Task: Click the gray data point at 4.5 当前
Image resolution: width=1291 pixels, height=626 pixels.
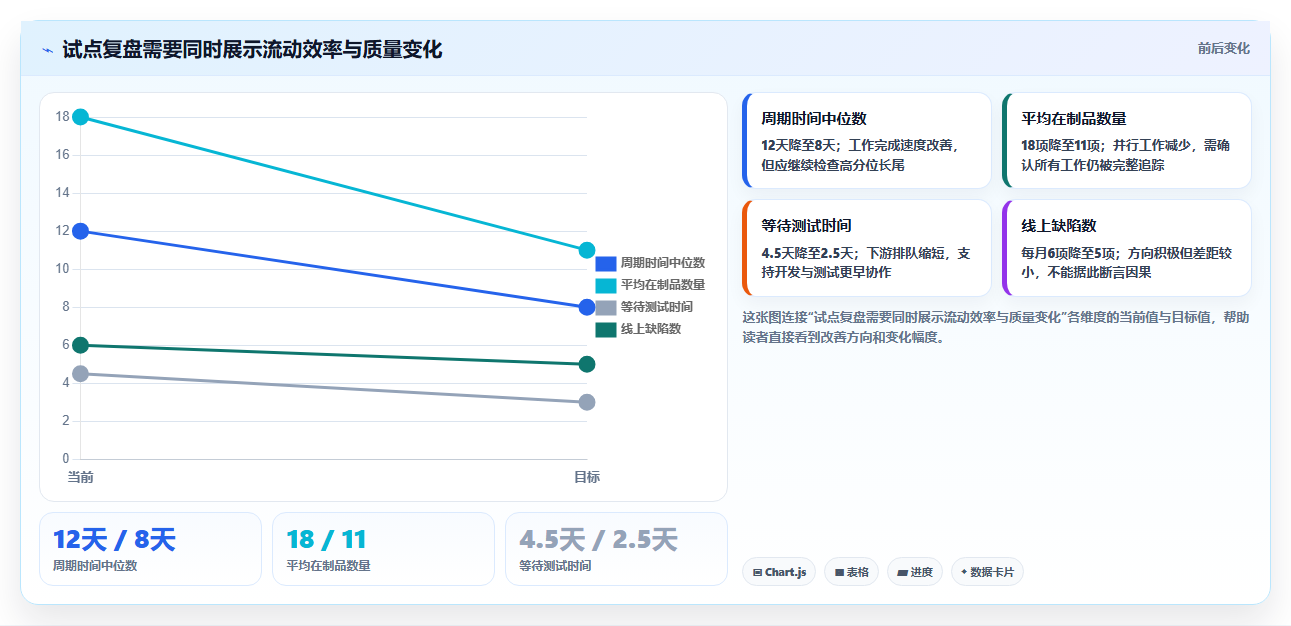Action: (81, 374)
